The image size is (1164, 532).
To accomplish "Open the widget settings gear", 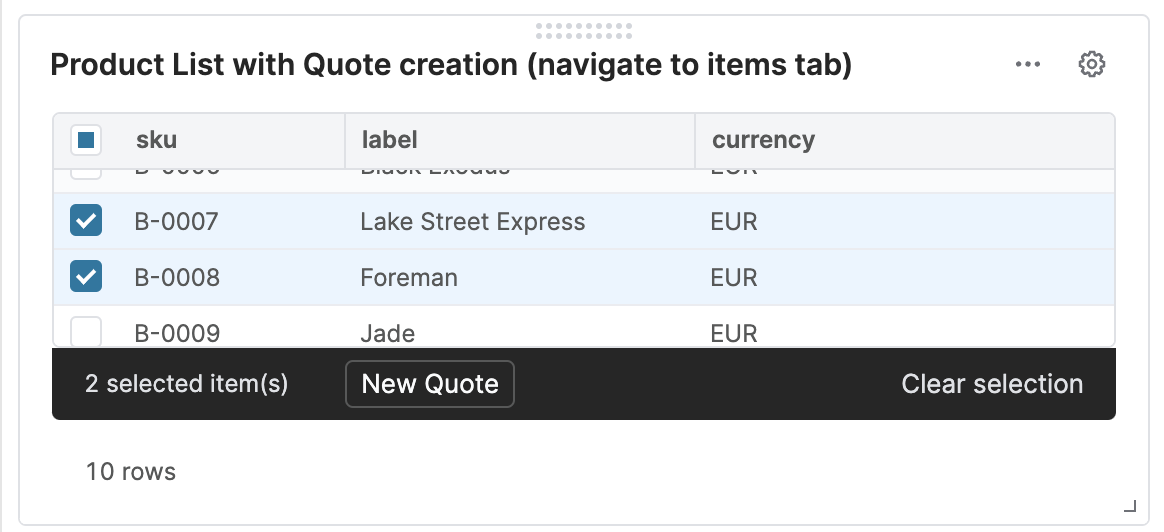I will click(x=1091, y=65).
